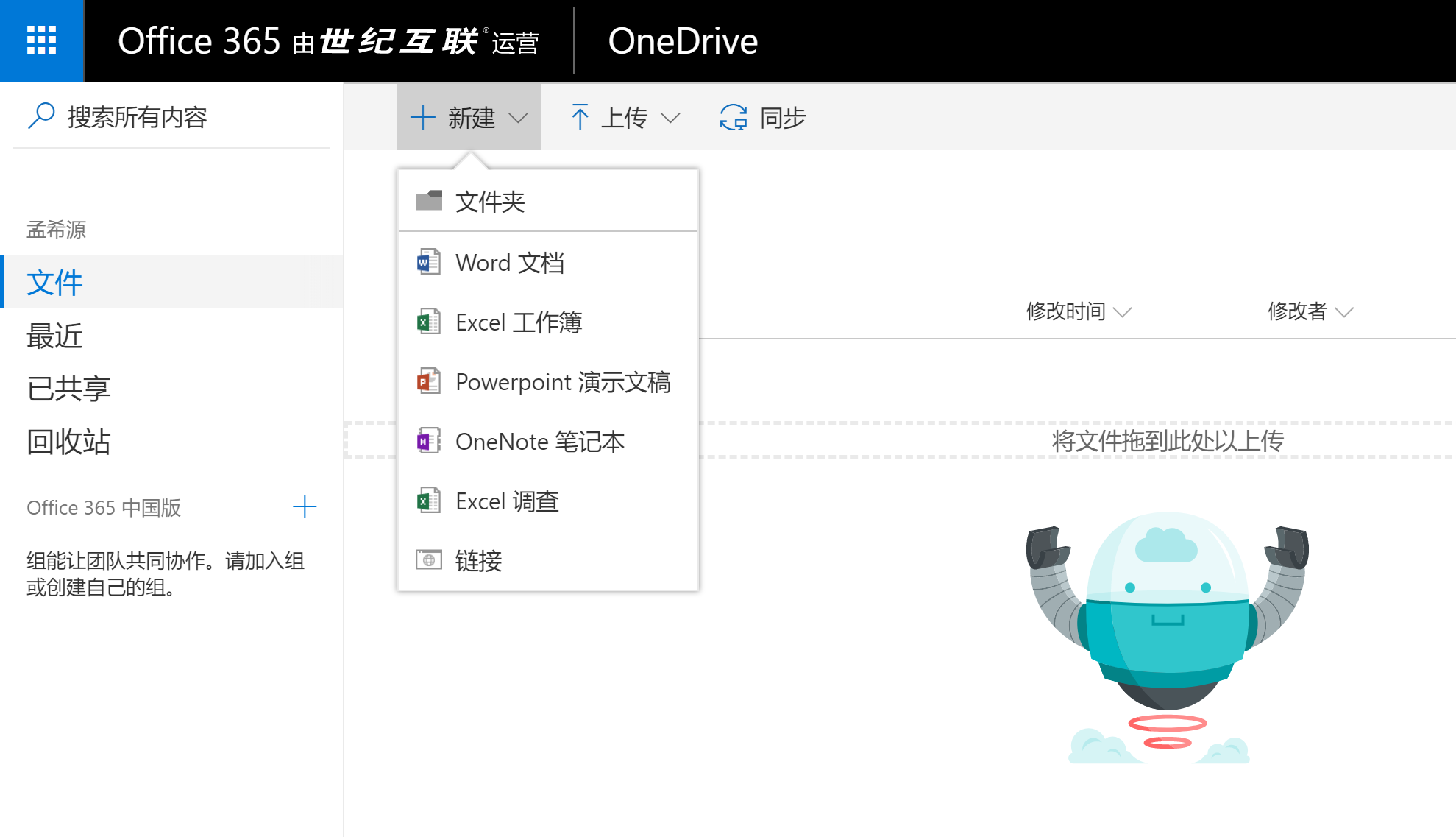Viewport: 1456px width, 837px height.
Task: Create a Powerpoint 演示文稿
Action: 547,382
